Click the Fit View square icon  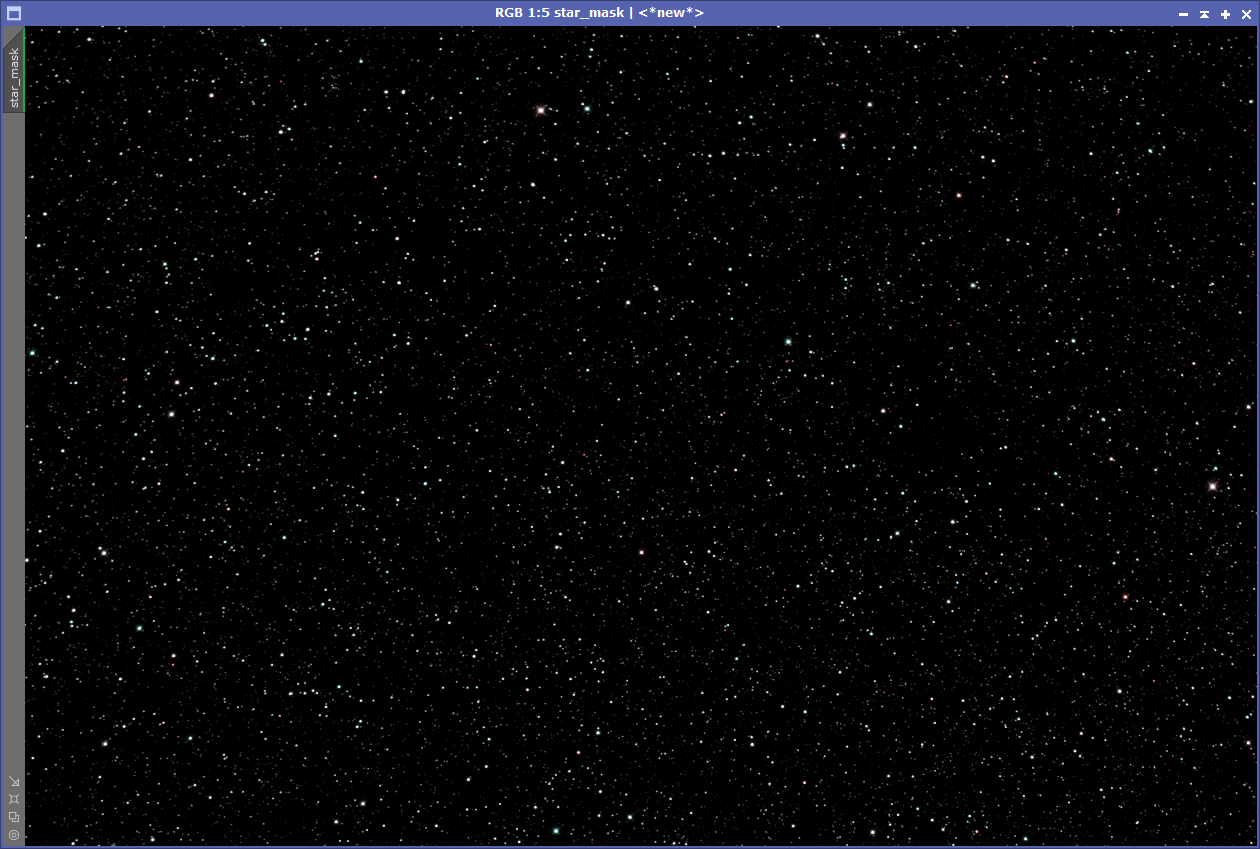click(14, 799)
